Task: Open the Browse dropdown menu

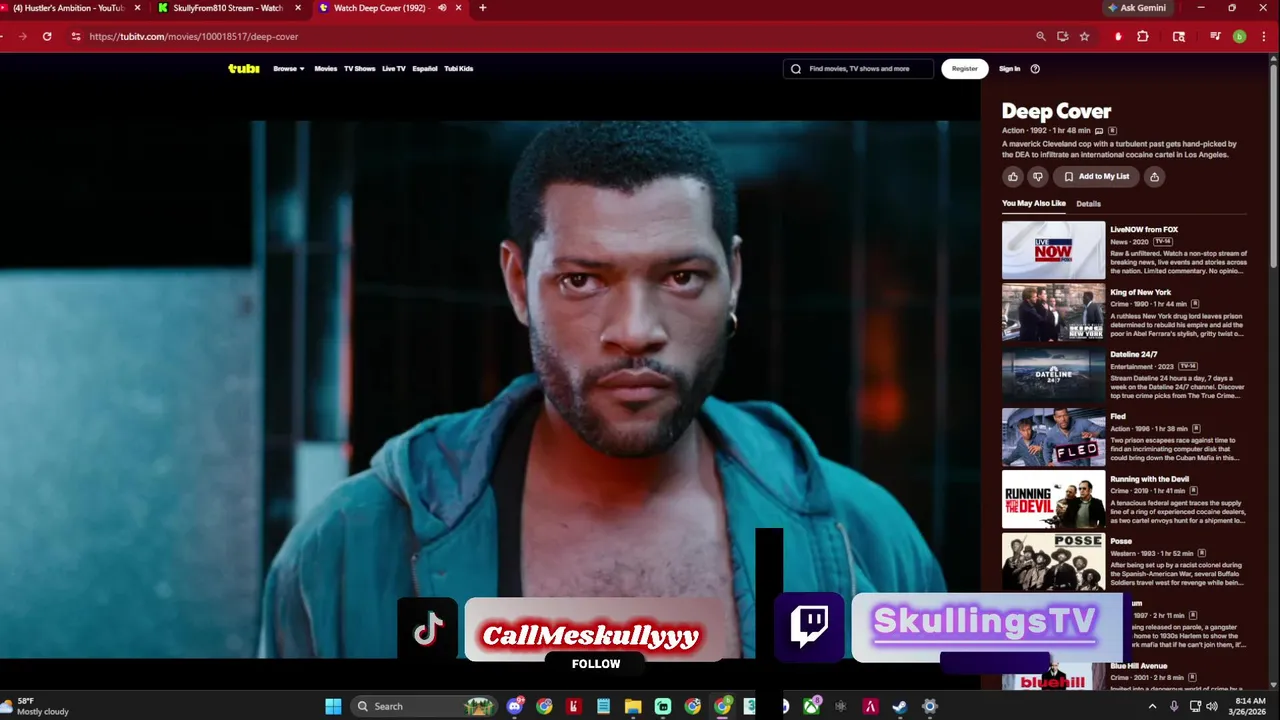Action: coord(289,69)
